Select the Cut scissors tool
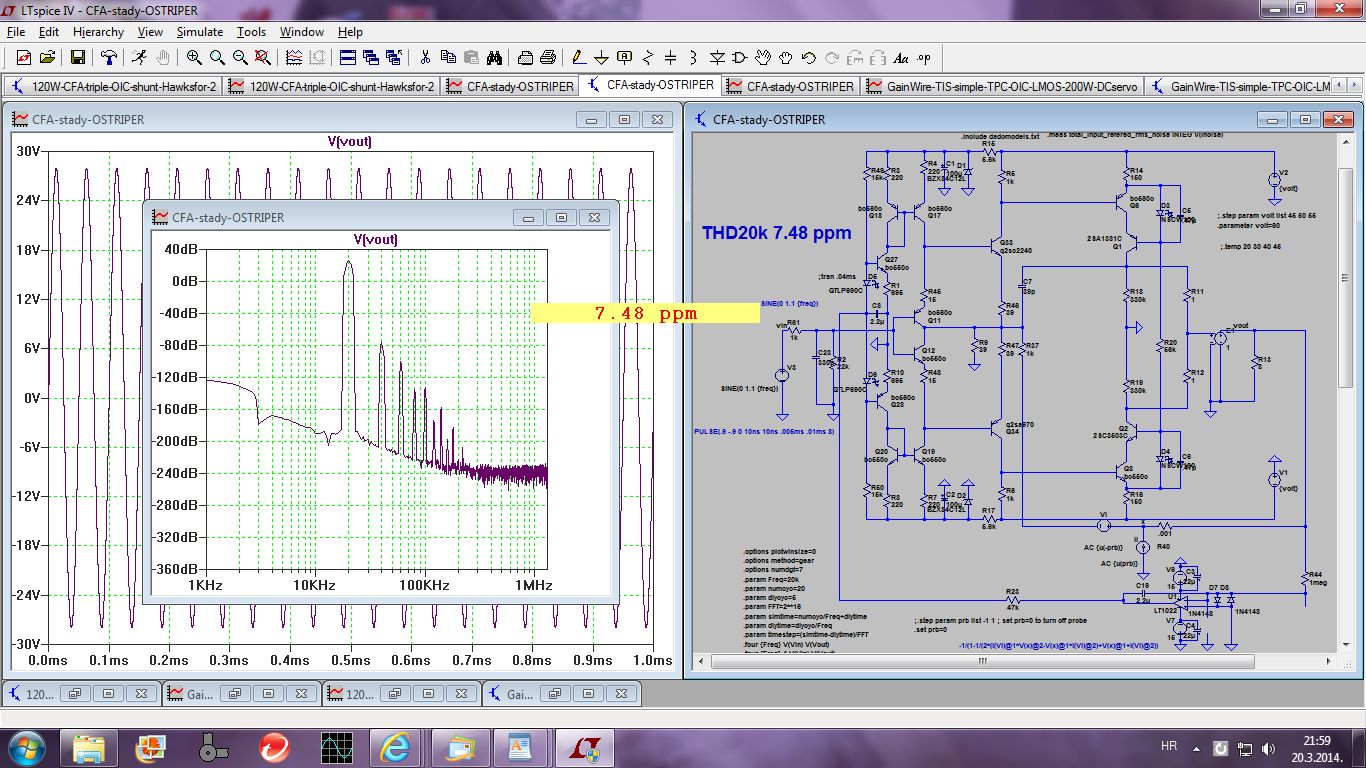This screenshot has height=768, width=1366. coord(425,58)
